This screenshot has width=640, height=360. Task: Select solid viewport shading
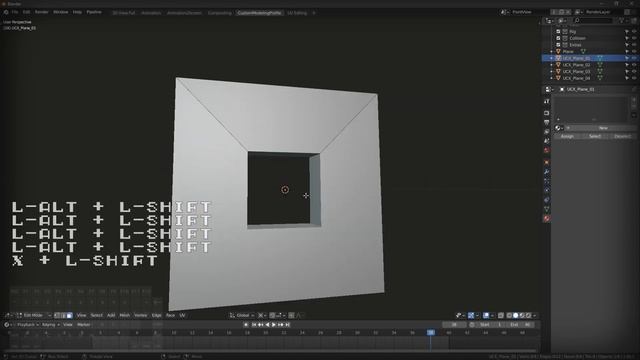516,315
